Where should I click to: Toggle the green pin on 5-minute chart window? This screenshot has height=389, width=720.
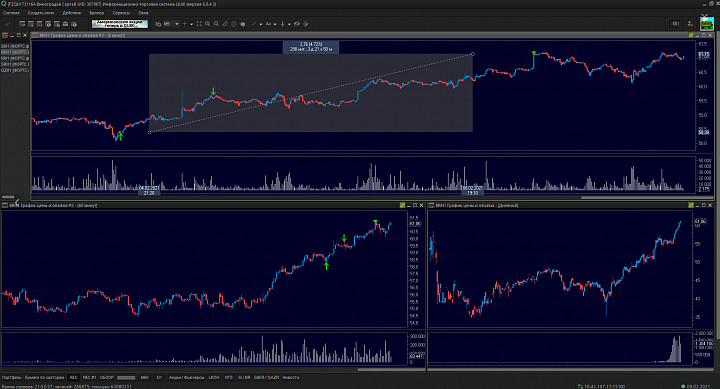point(691,35)
